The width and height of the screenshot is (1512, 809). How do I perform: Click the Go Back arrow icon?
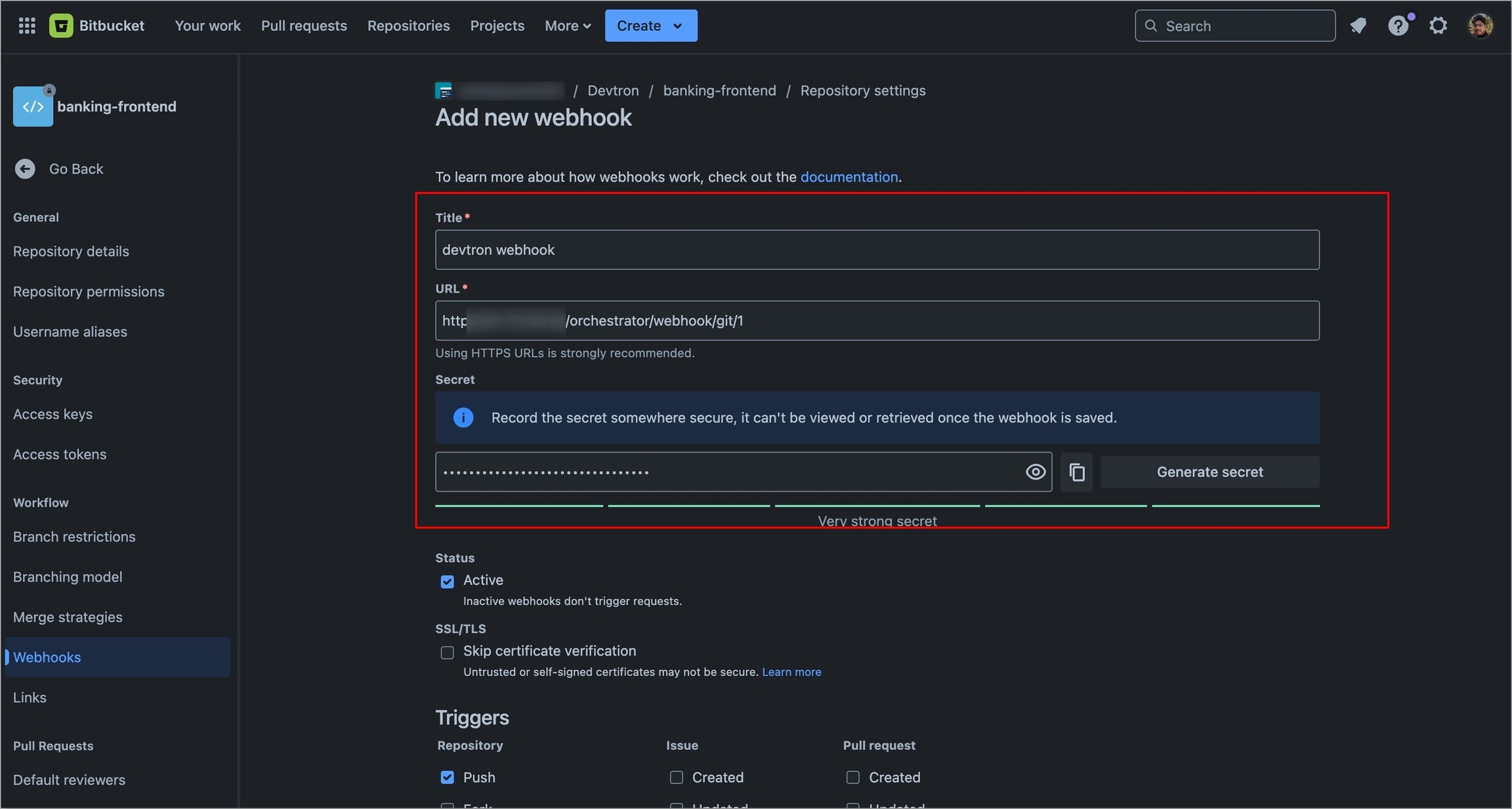[25, 169]
